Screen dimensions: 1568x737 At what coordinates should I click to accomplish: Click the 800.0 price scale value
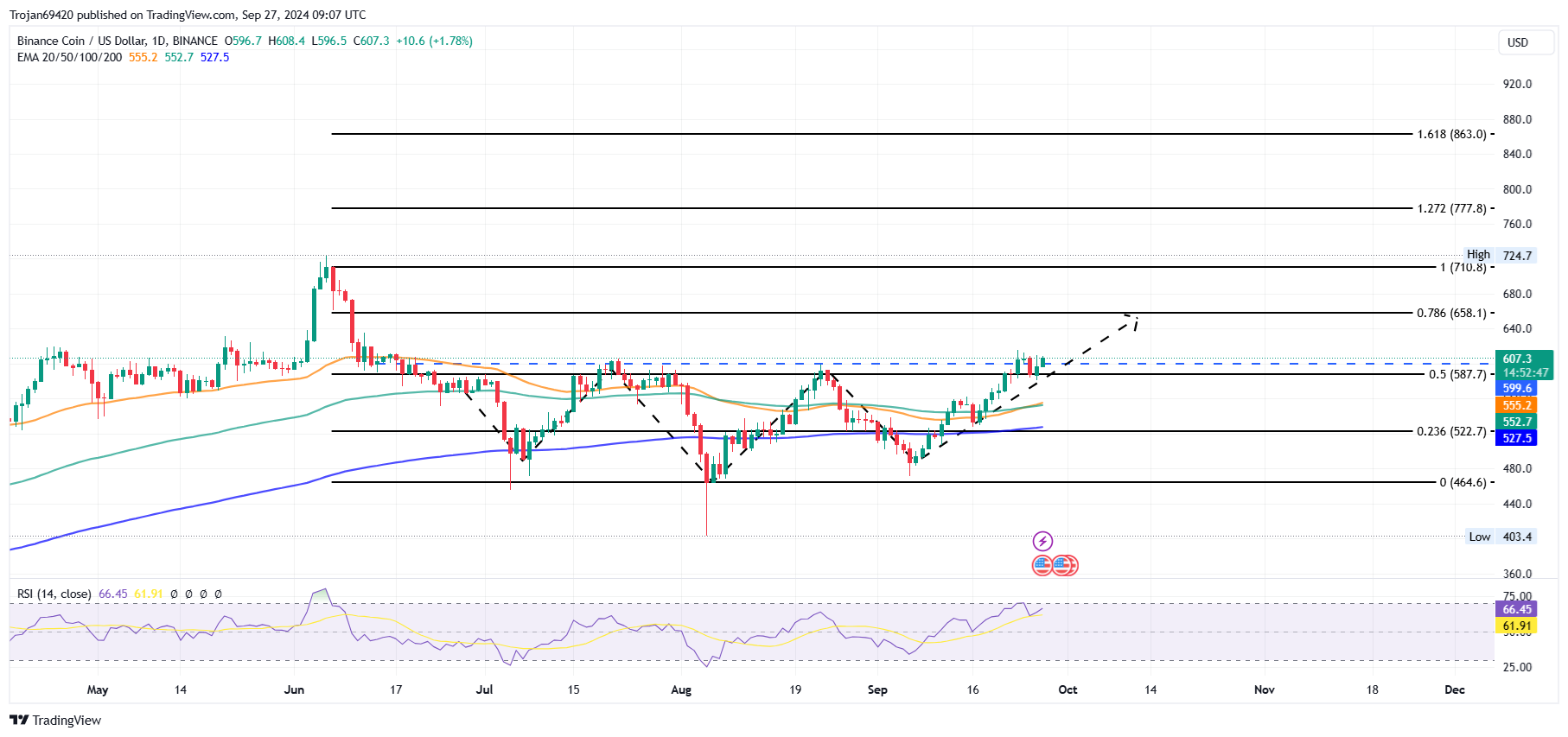(x=1517, y=189)
